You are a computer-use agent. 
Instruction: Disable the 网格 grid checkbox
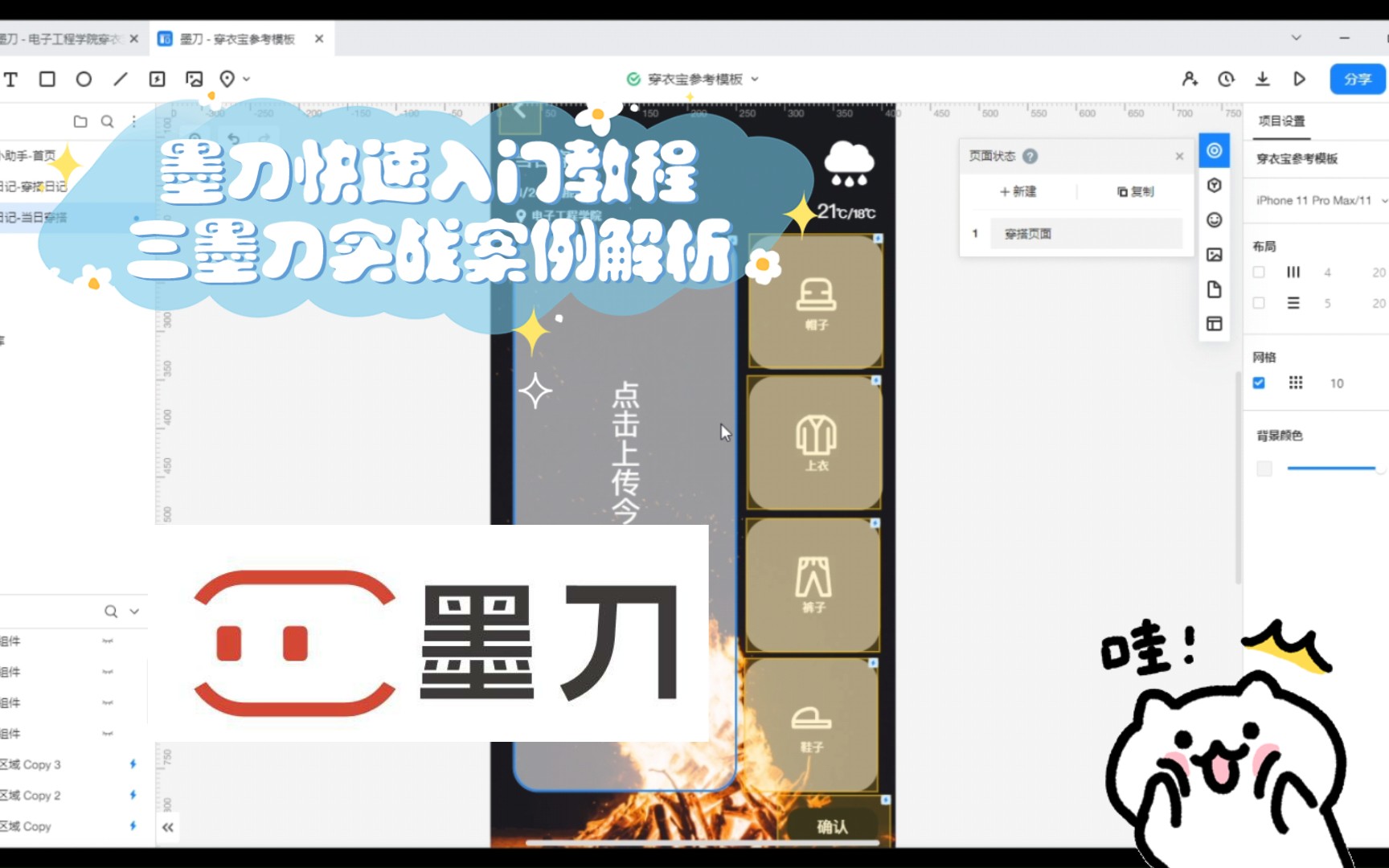click(1259, 383)
